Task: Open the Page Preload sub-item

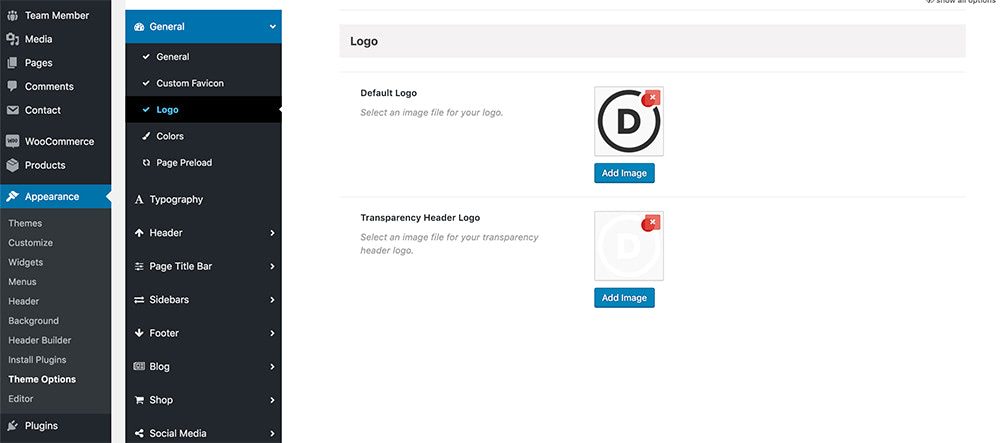Action: coord(203,163)
